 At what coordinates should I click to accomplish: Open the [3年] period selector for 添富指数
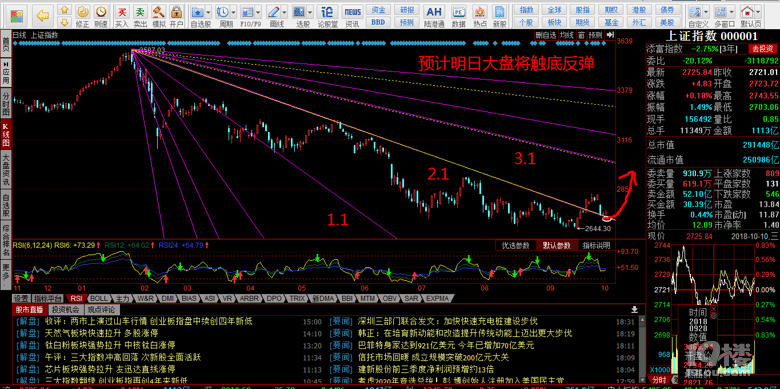coord(729,49)
